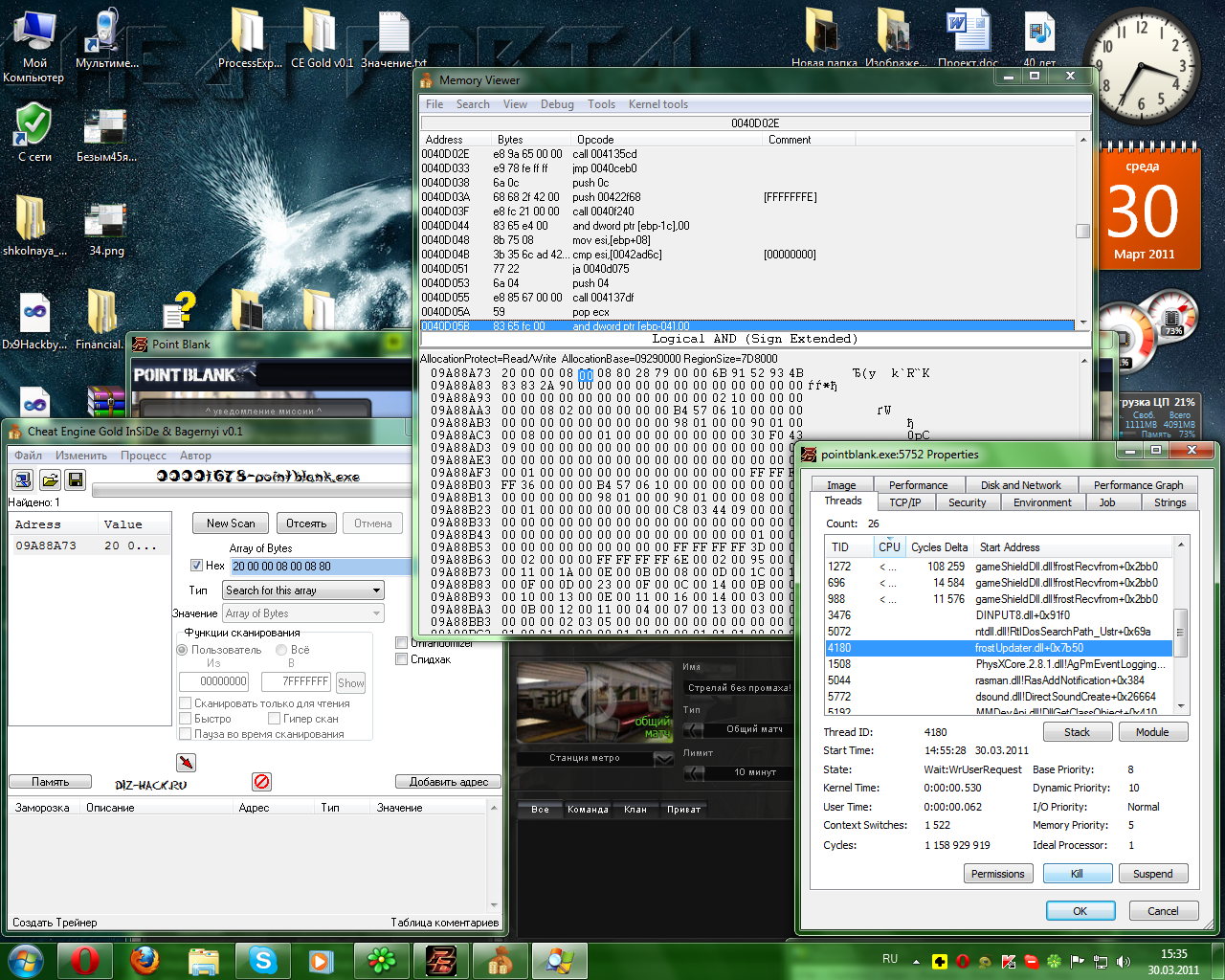Open the Файл menu in Cheat Engine
The image size is (1225, 980).
(x=28, y=456)
